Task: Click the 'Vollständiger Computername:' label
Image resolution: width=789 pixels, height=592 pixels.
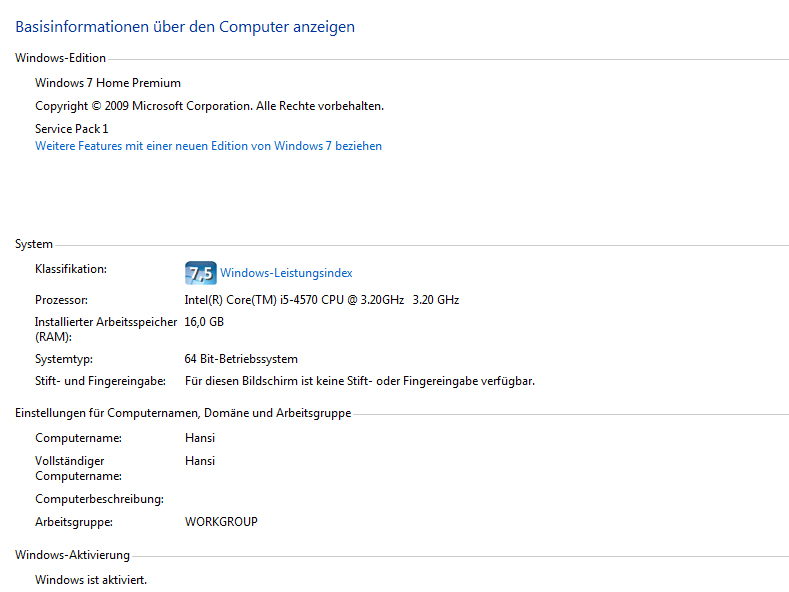Action: click(78, 469)
